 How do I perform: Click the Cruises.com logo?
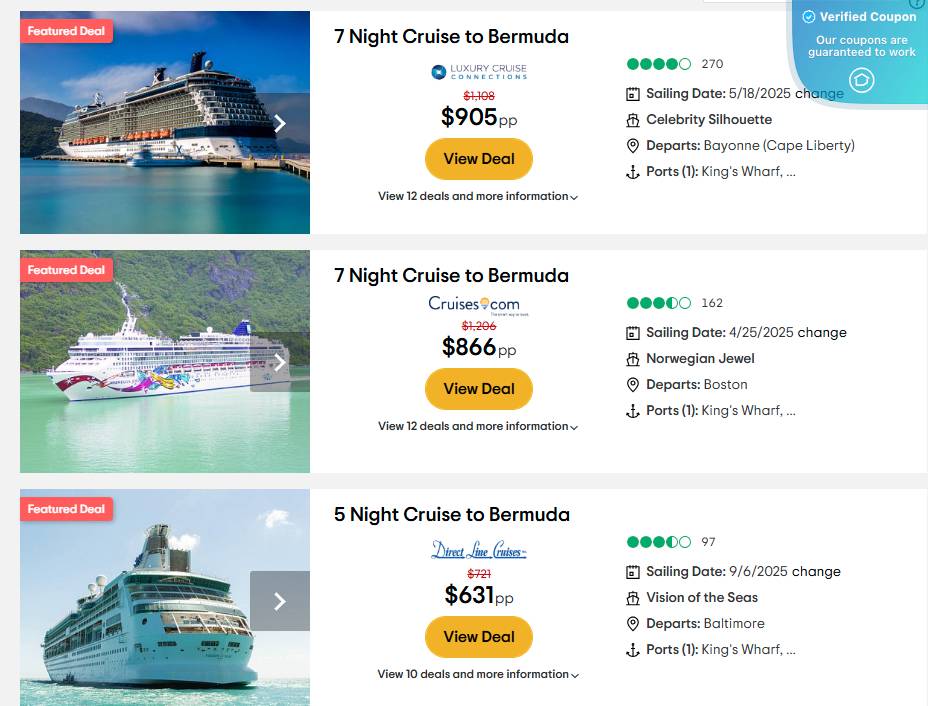point(474,304)
